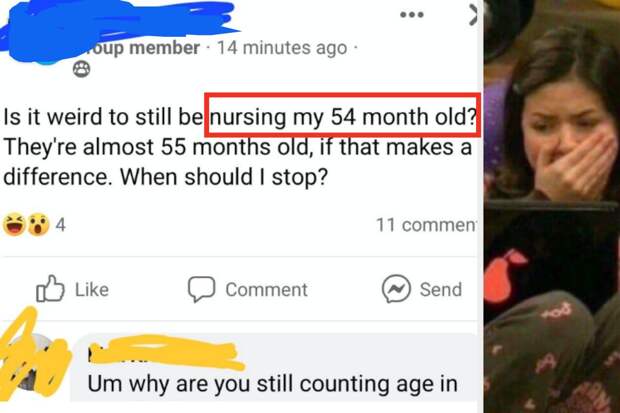Click the arrow icon at the post's corner
The width and height of the screenshot is (620, 413).
(473, 16)
